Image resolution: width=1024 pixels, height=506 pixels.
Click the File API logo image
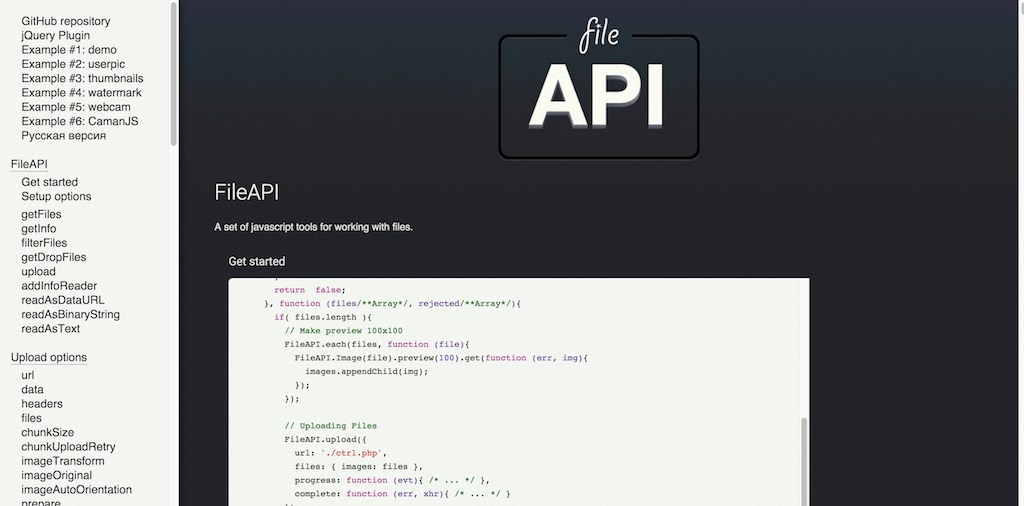click(599, 88)
